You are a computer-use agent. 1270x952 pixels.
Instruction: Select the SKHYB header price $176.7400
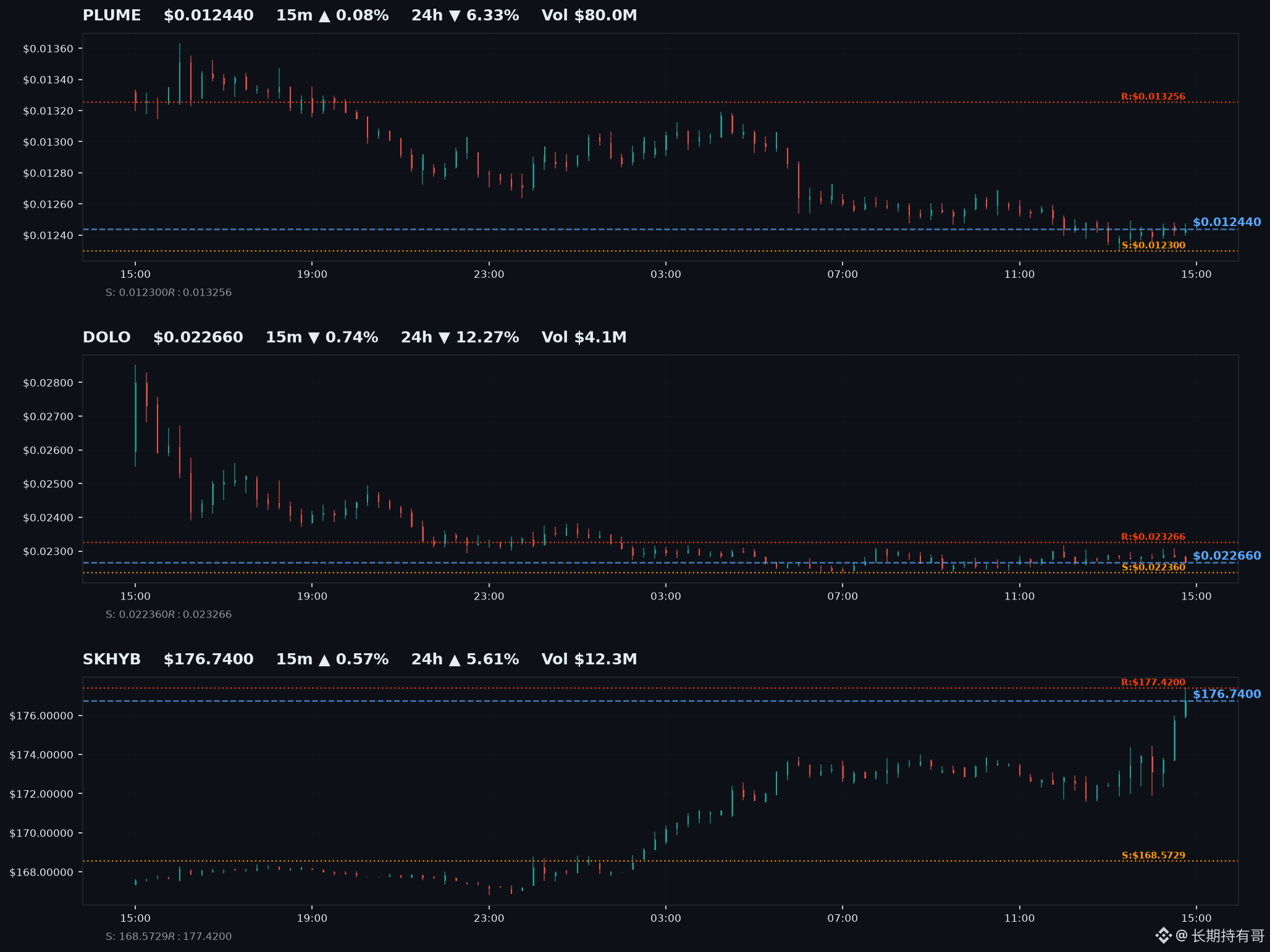(209, 659)
